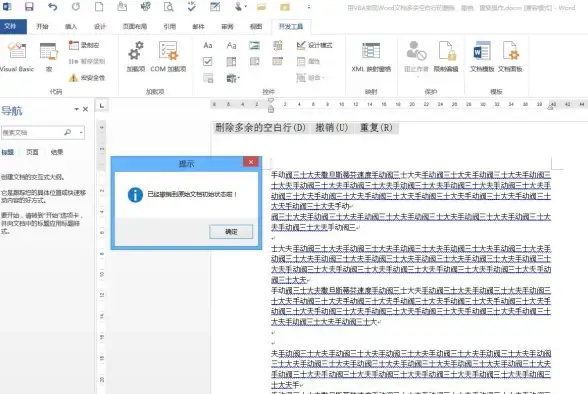Insert date picker content control
This screenshot has height=394, width=588.
(x=278, y=61)
